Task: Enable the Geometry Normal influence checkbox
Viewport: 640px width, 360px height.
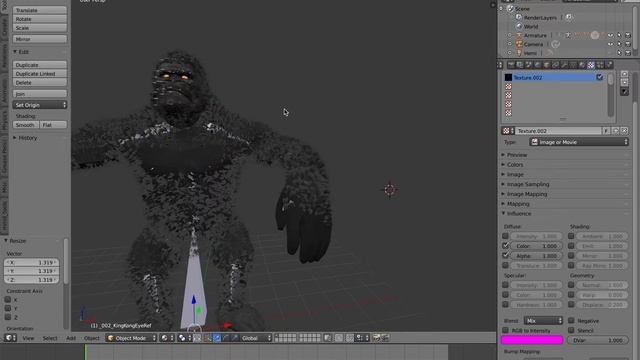Action: (571, 285)
